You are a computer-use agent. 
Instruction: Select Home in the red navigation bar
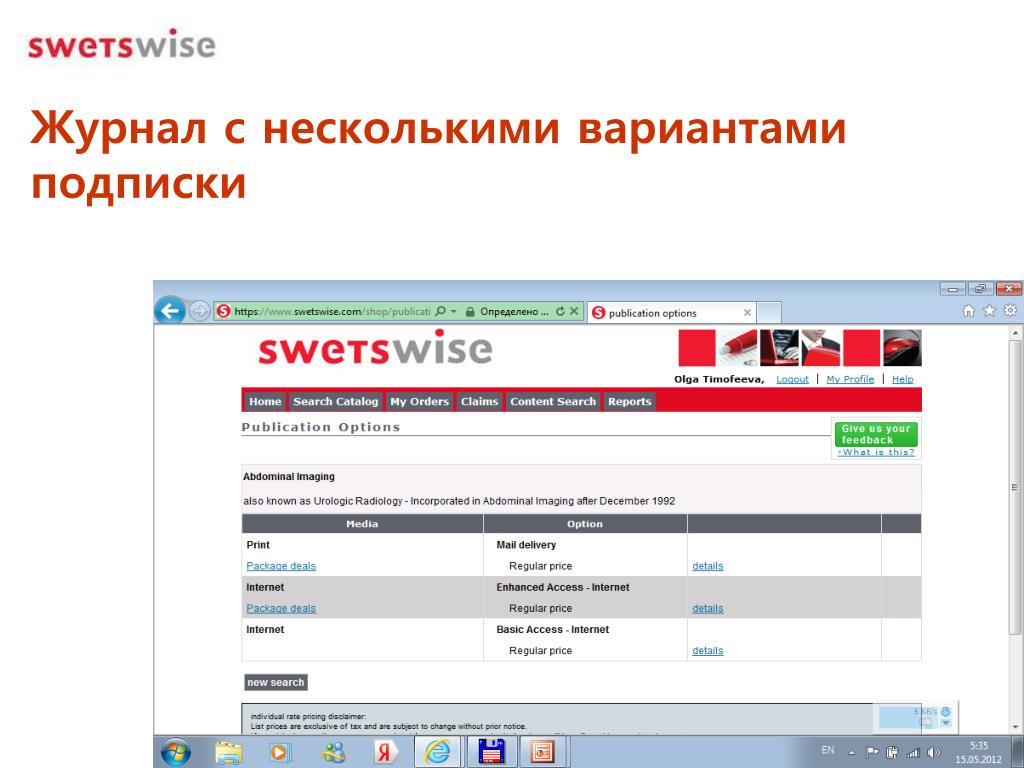pos(264,402)
